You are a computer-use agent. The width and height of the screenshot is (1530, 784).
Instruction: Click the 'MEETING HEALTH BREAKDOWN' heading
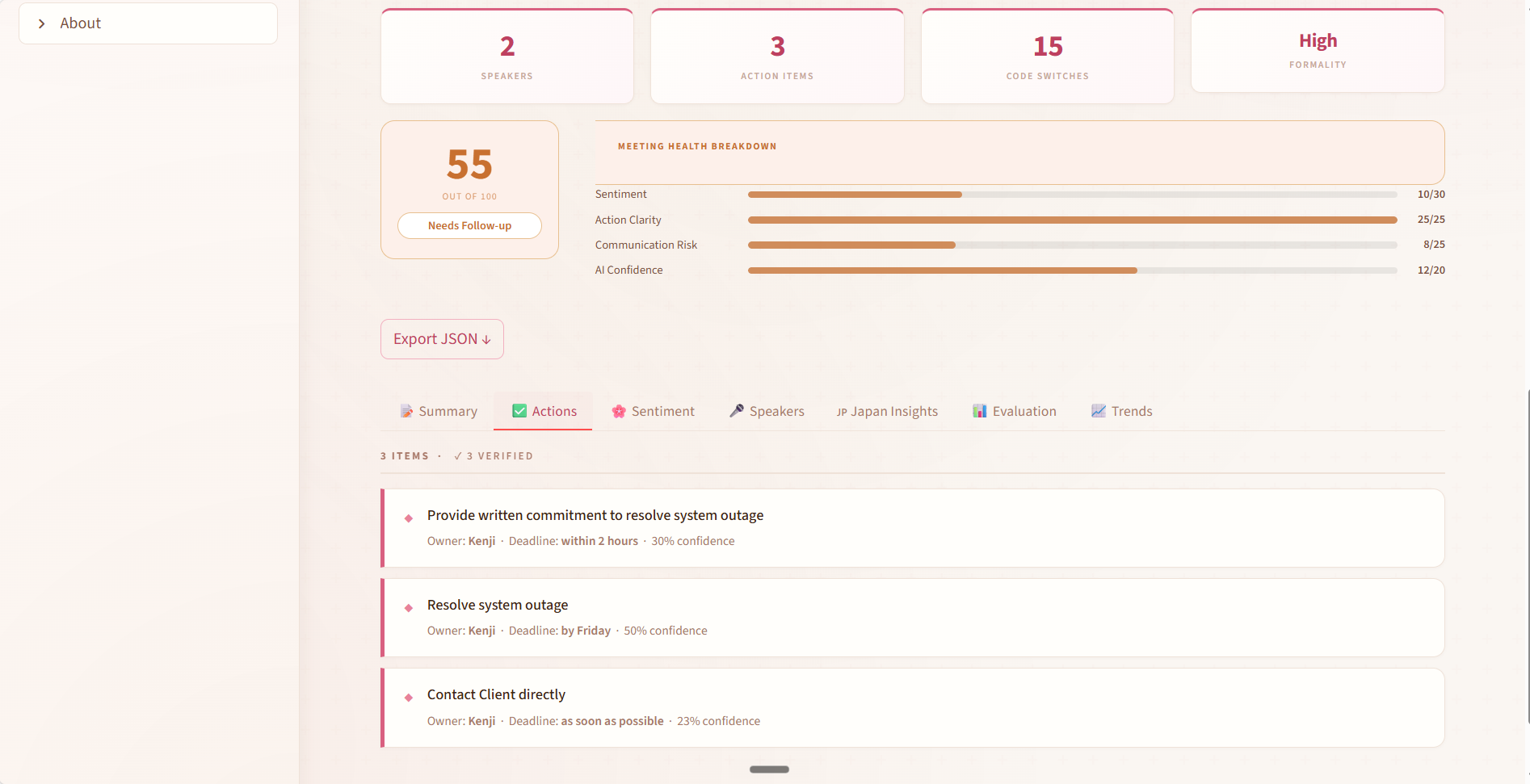click(697, 146)
